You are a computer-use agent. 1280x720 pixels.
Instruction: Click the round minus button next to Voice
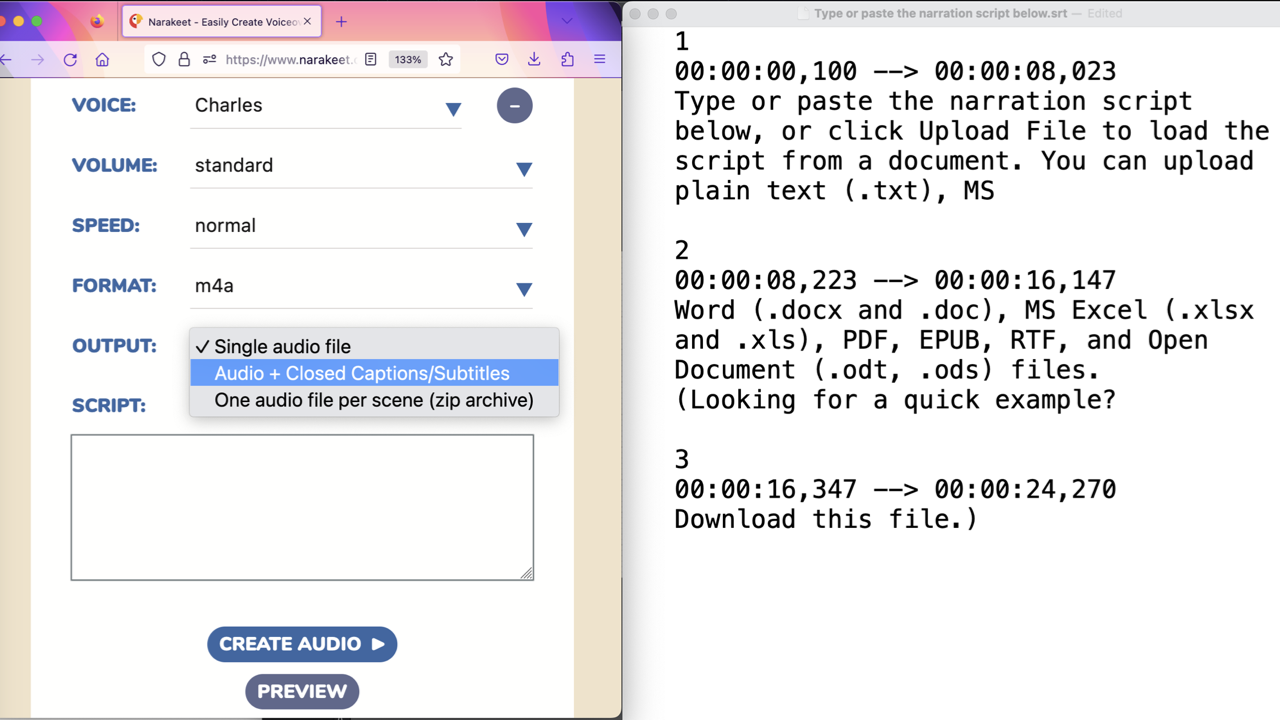515,106
